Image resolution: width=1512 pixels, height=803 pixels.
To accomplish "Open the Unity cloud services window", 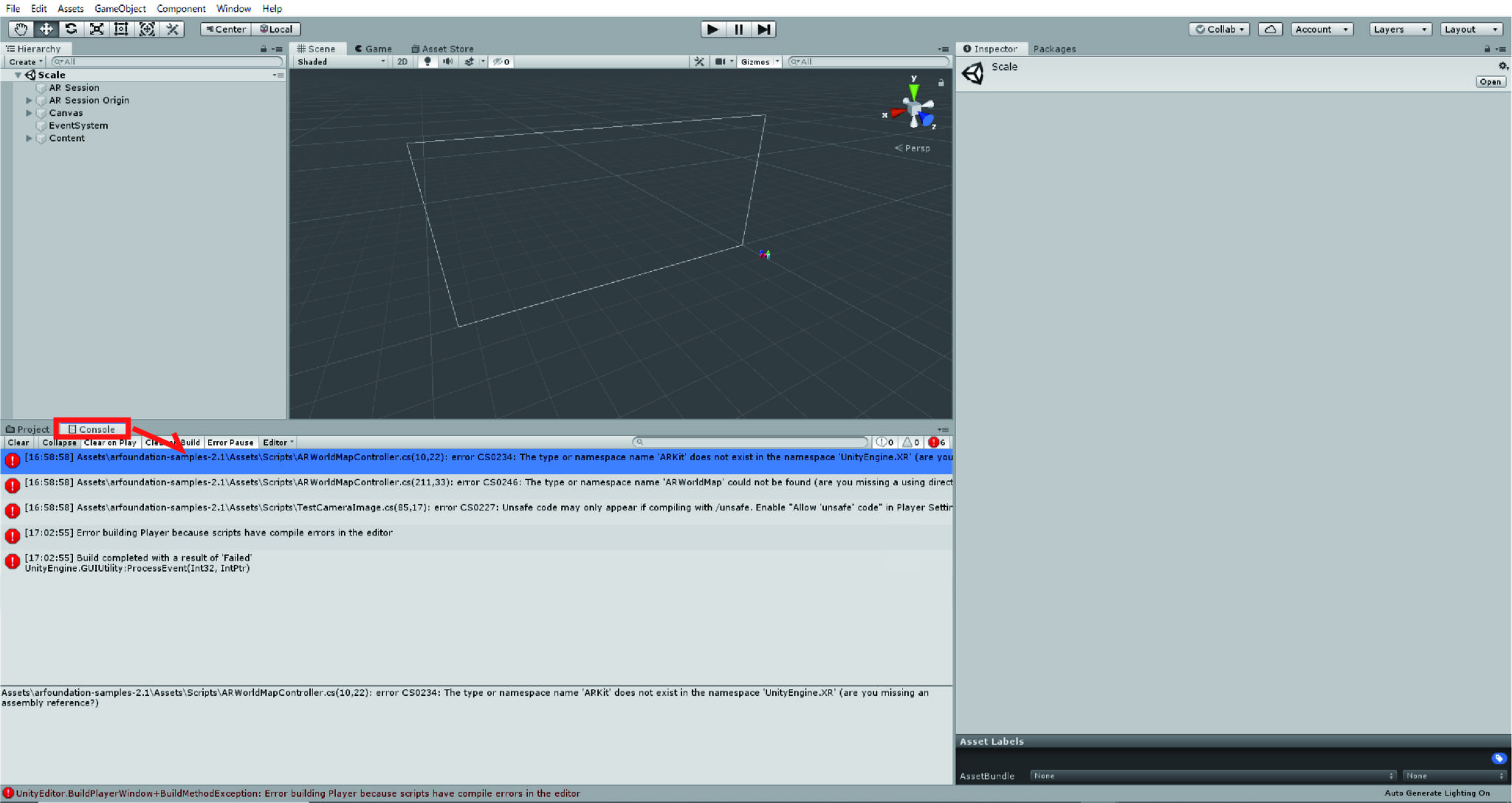I will [x=1271, y=29].
